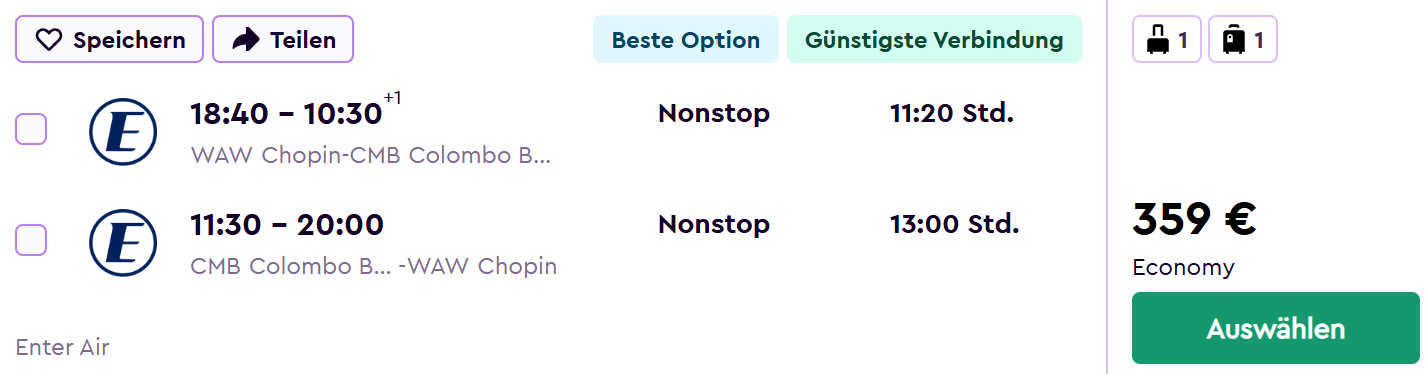Click the 359 € price
The width and height of the screenshot is (1428, 374).
(x=1193, y=219)
